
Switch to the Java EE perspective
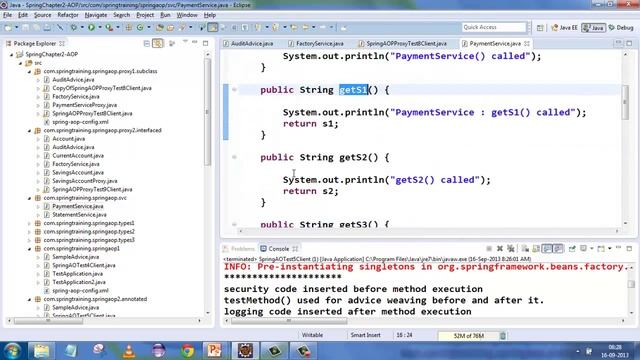click(564, 28)
